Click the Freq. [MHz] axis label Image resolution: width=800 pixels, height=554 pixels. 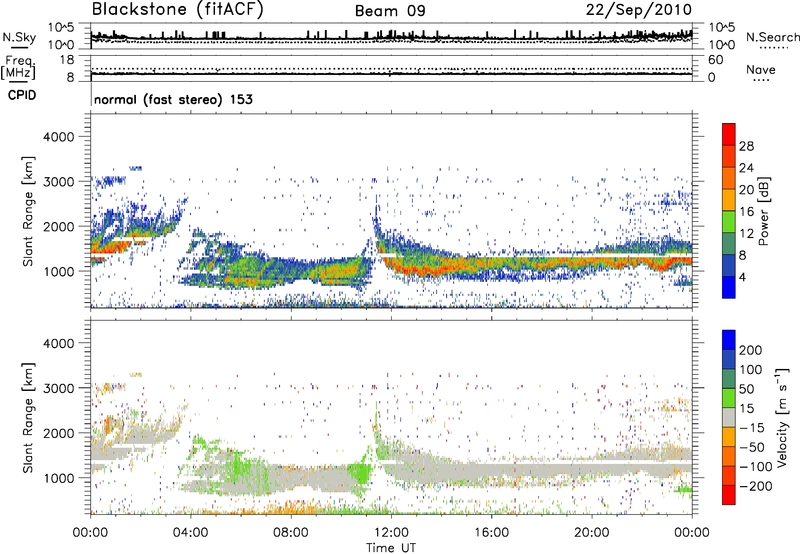point(18,67)
